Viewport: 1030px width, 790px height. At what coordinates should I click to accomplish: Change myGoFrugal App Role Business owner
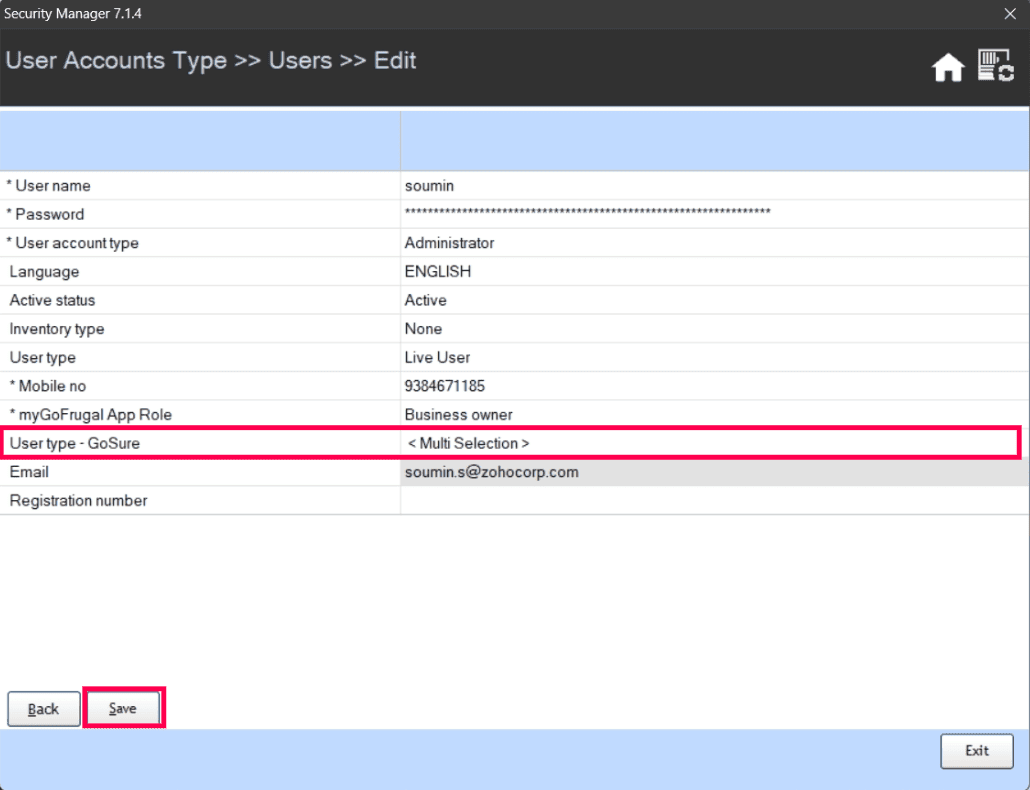(x=715, y=415)
